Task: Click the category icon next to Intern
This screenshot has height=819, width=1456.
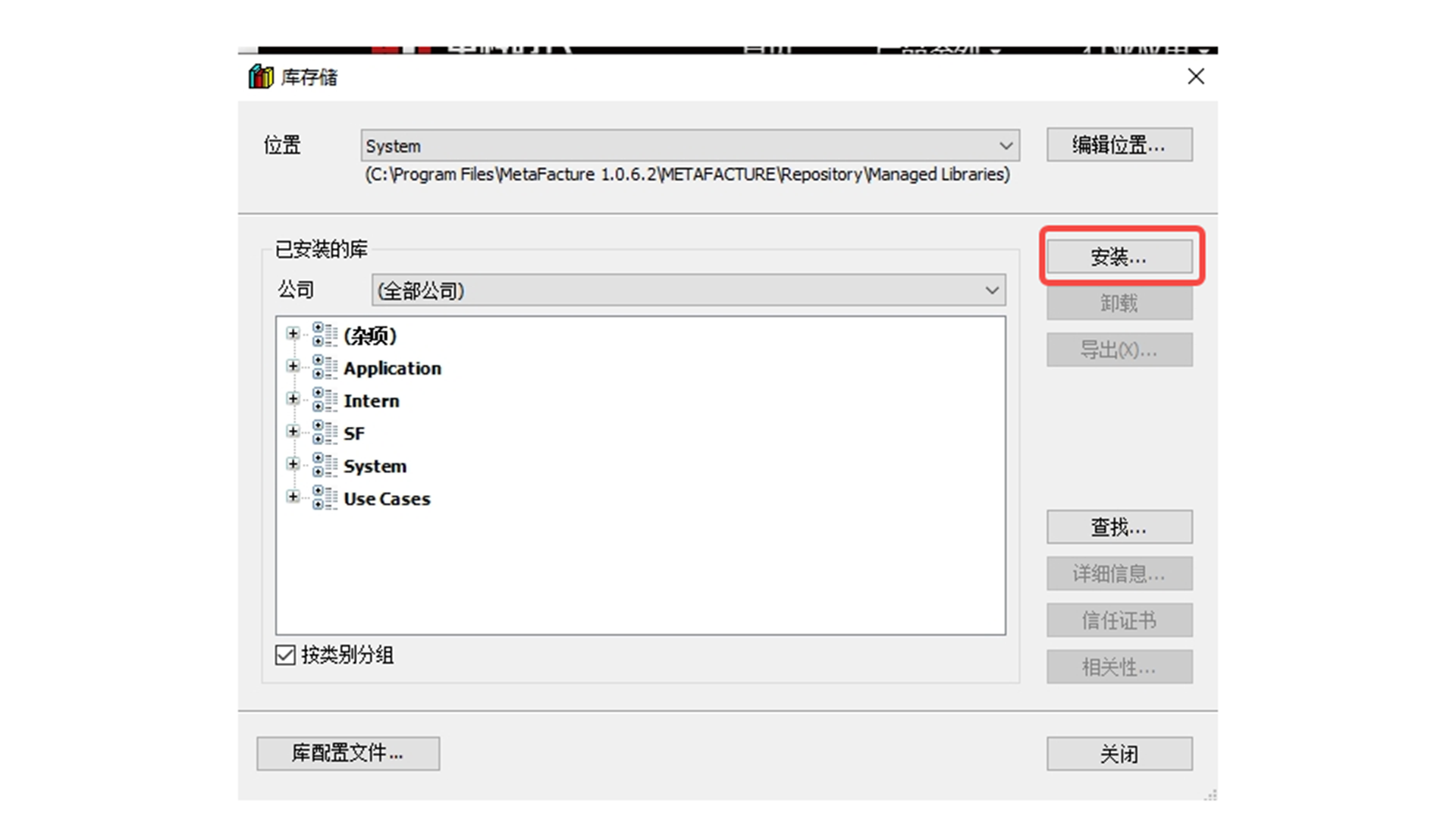Action: 325,400
